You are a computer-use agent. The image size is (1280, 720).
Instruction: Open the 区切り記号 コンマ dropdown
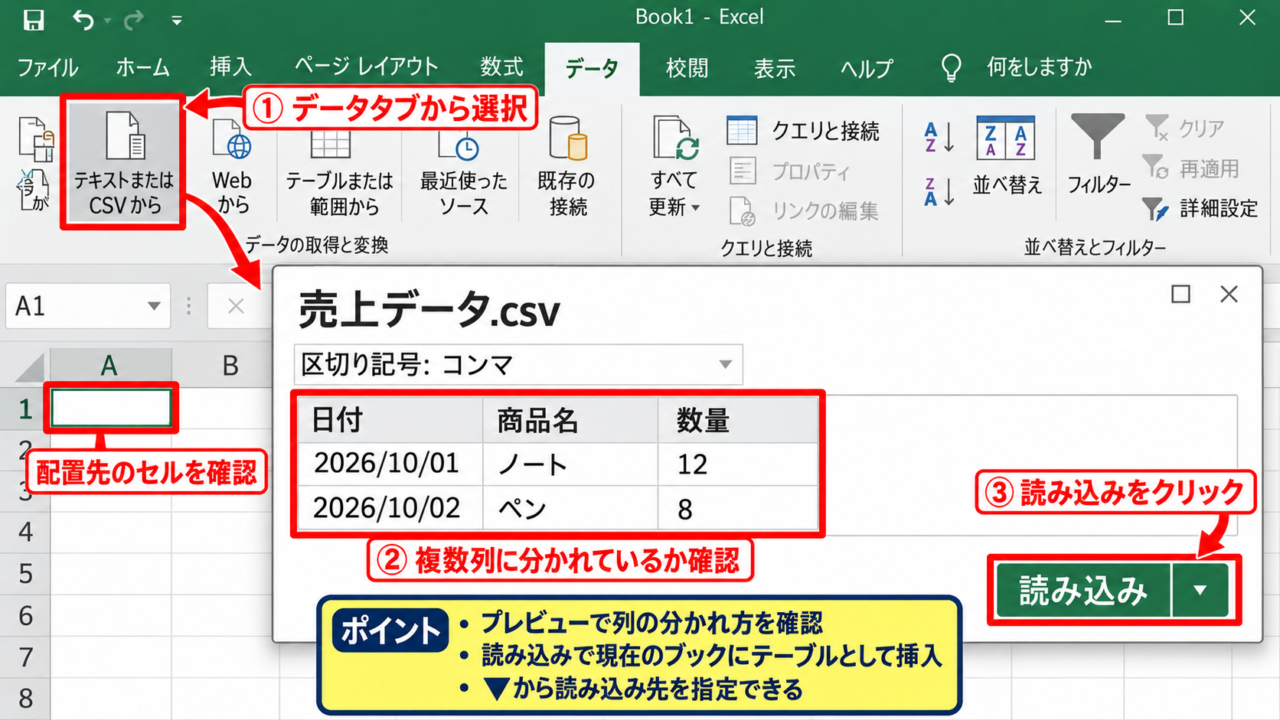(518, 364)
